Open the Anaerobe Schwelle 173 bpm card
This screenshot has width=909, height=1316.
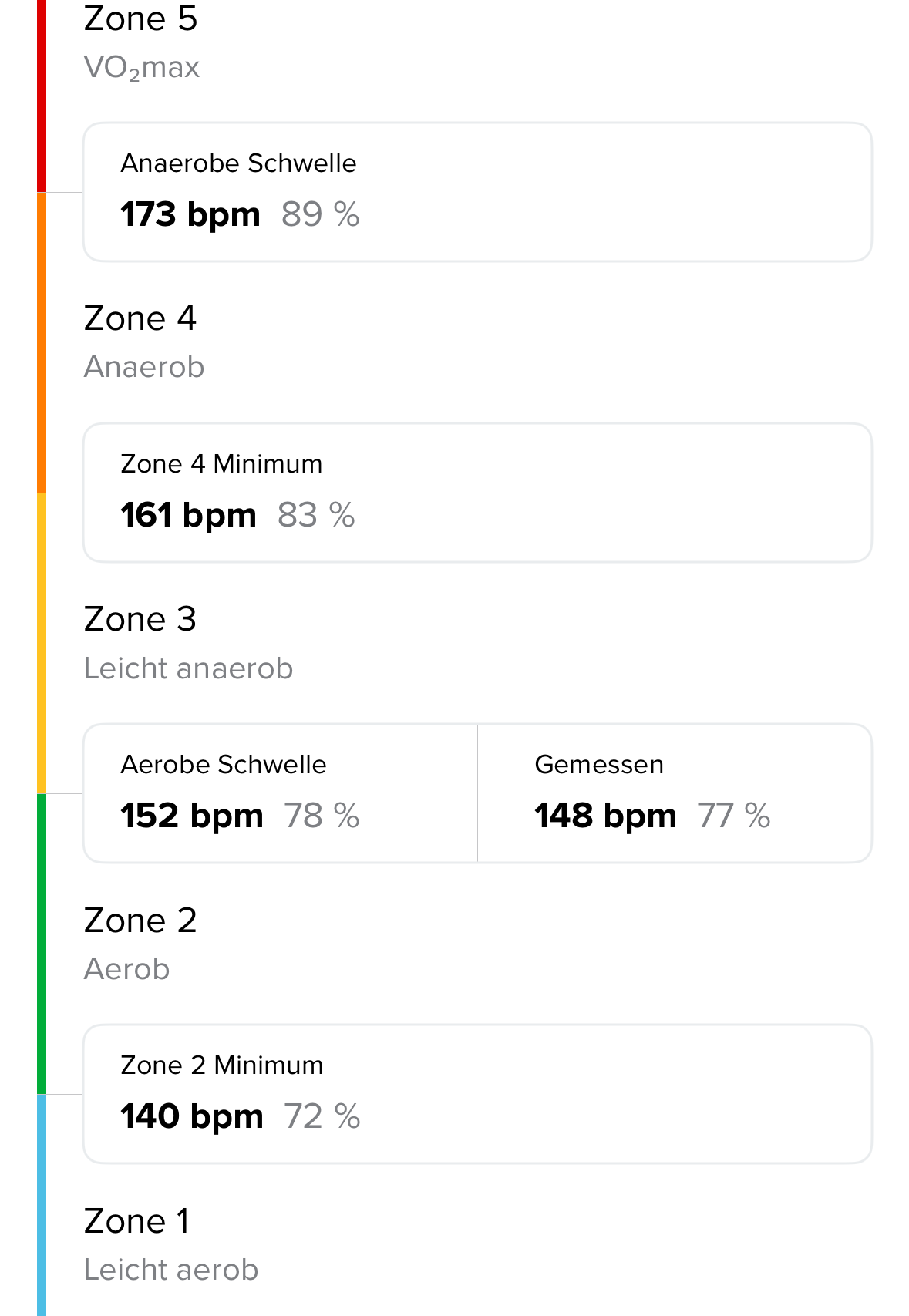click(477, 192)
